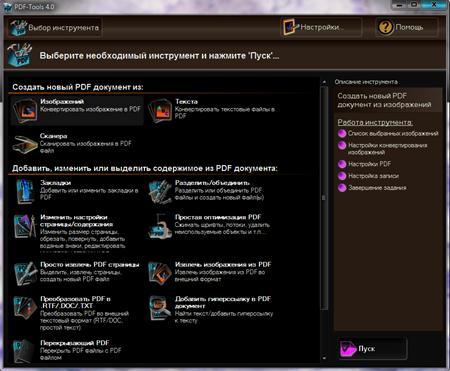
Task: Click description Сканировать изображения в PDF файл
Action: [x=86, y=147]
